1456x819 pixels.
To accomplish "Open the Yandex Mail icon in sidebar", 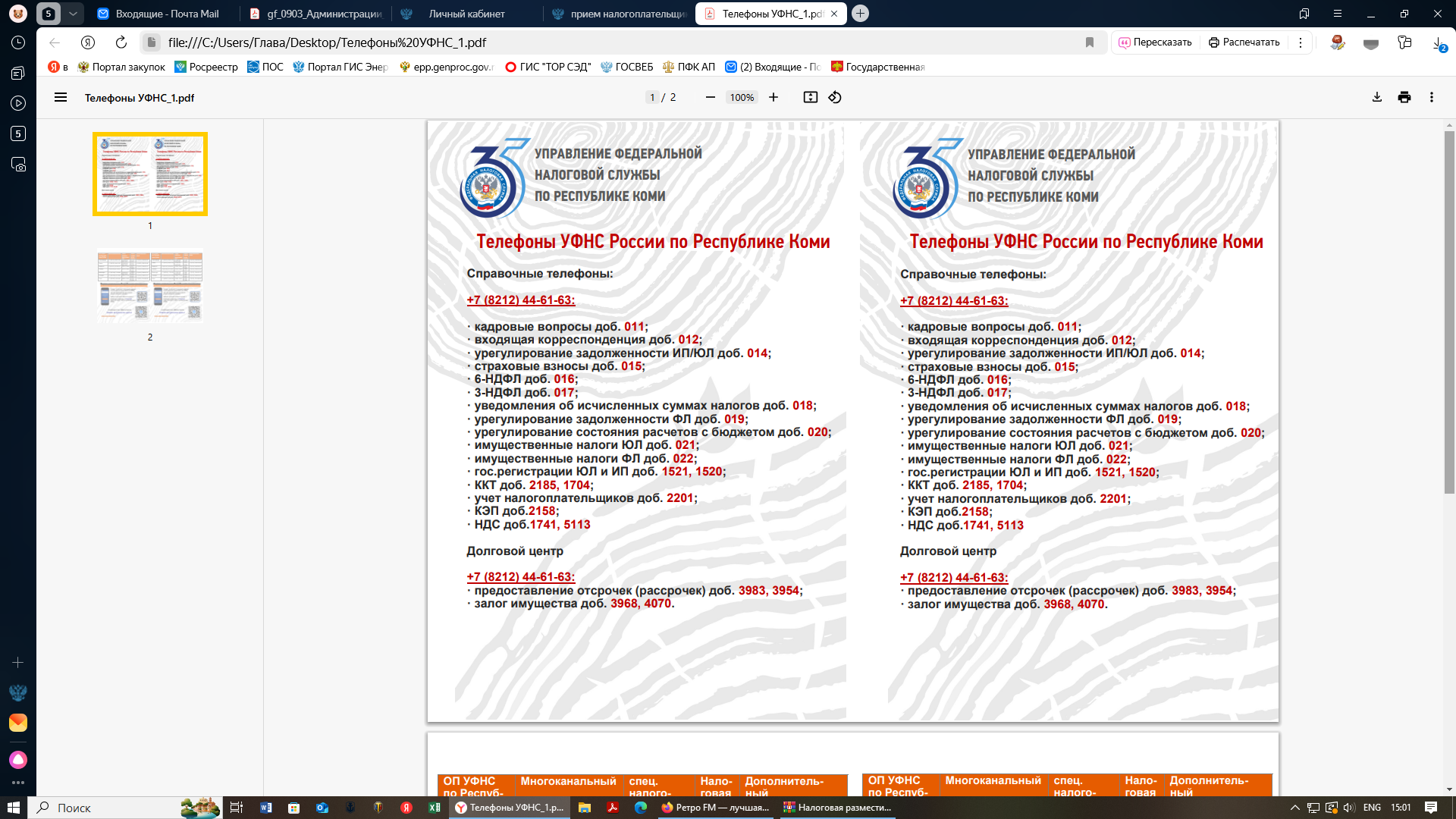I will (x=18, y=723).
